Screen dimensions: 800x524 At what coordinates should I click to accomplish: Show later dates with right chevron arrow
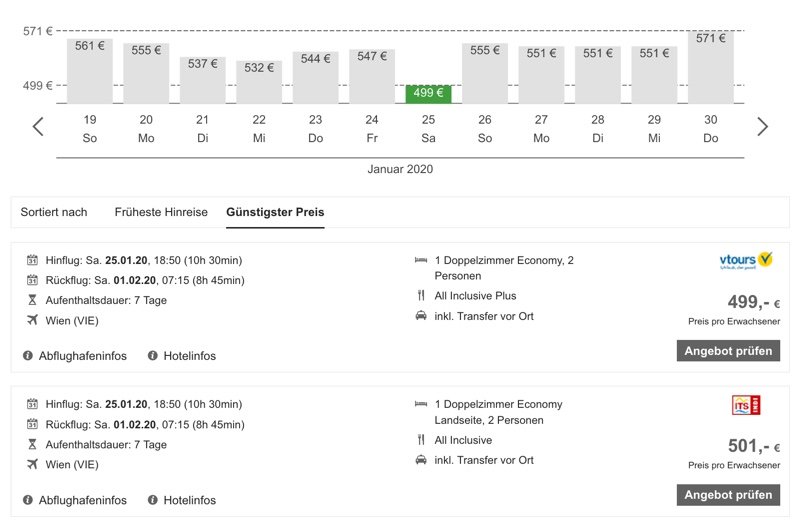tap(762, 127)
